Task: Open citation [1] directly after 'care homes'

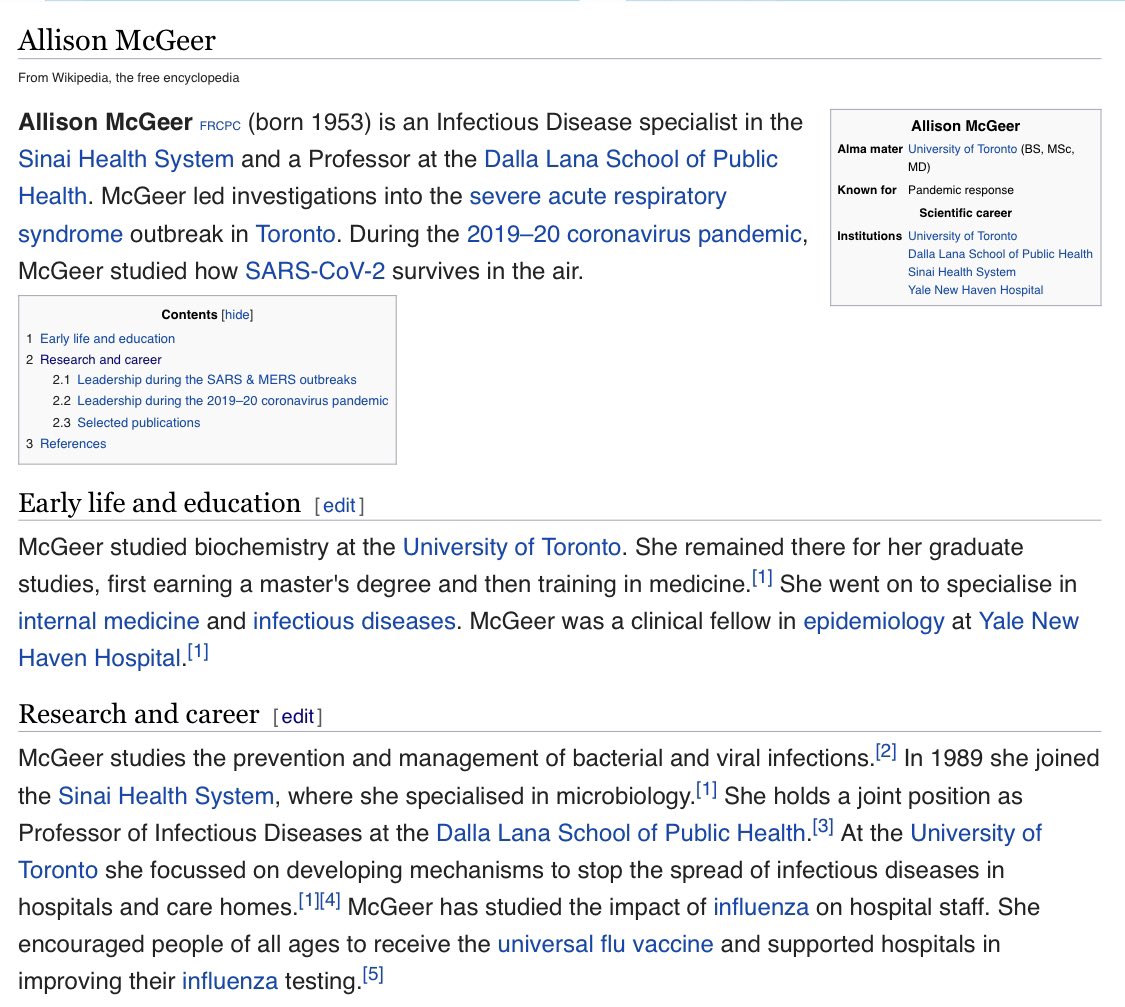Action: point(309,901)
